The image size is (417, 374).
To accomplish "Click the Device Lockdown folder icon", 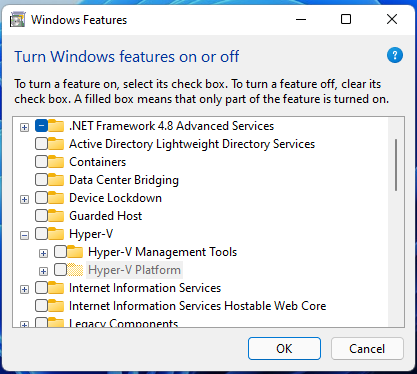I will point(56,198).
